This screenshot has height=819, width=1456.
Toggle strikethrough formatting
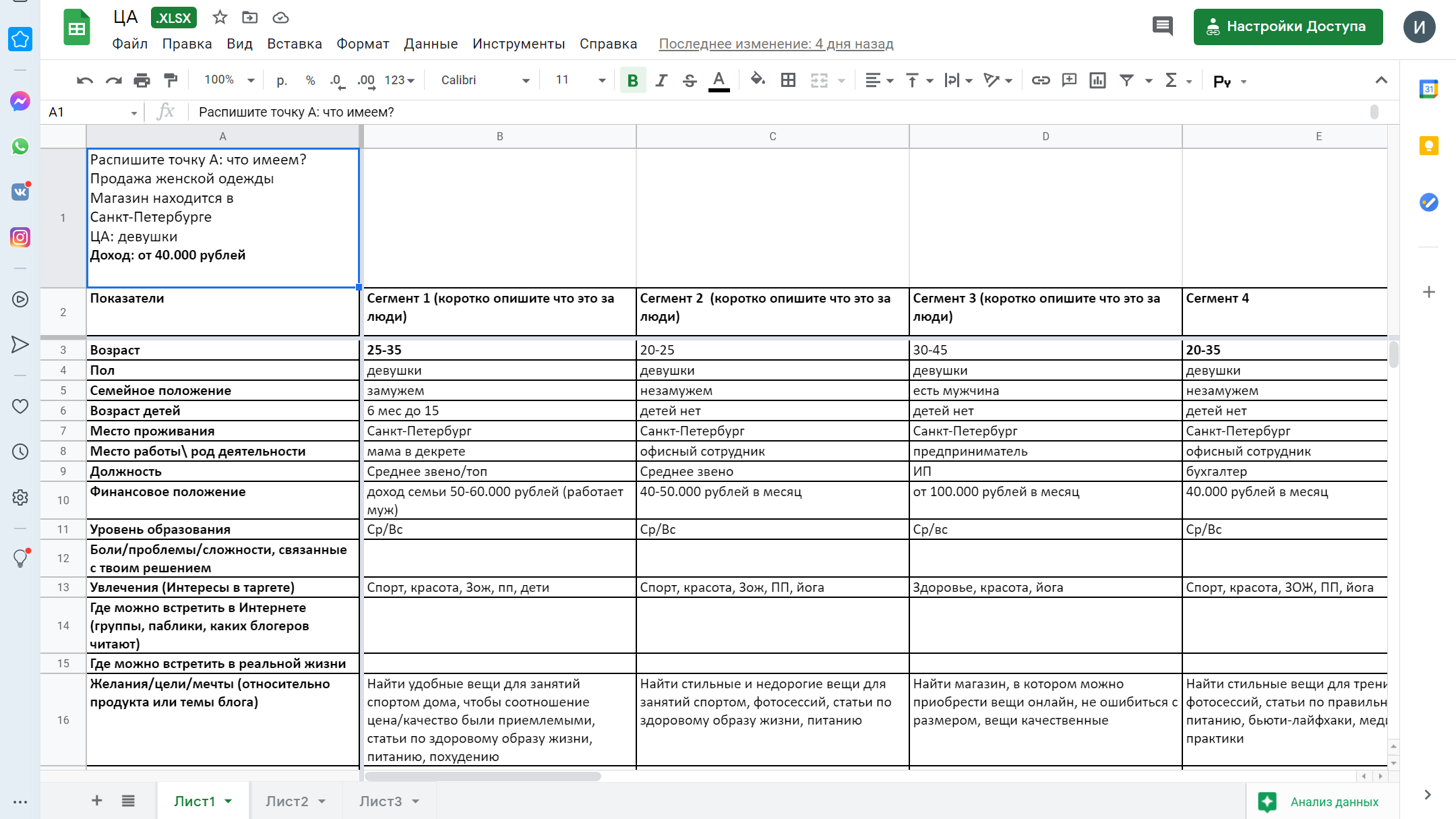click(690, 81)
